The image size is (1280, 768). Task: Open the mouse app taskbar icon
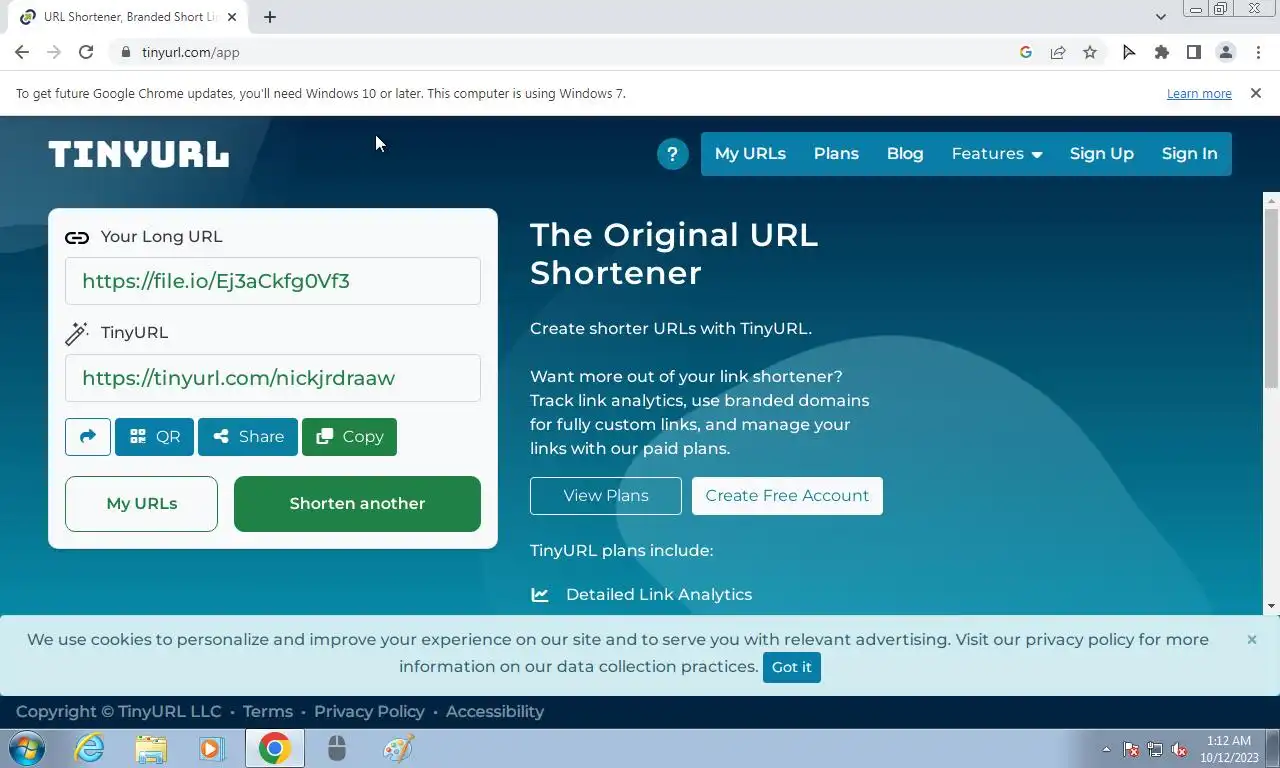(337, 748)
